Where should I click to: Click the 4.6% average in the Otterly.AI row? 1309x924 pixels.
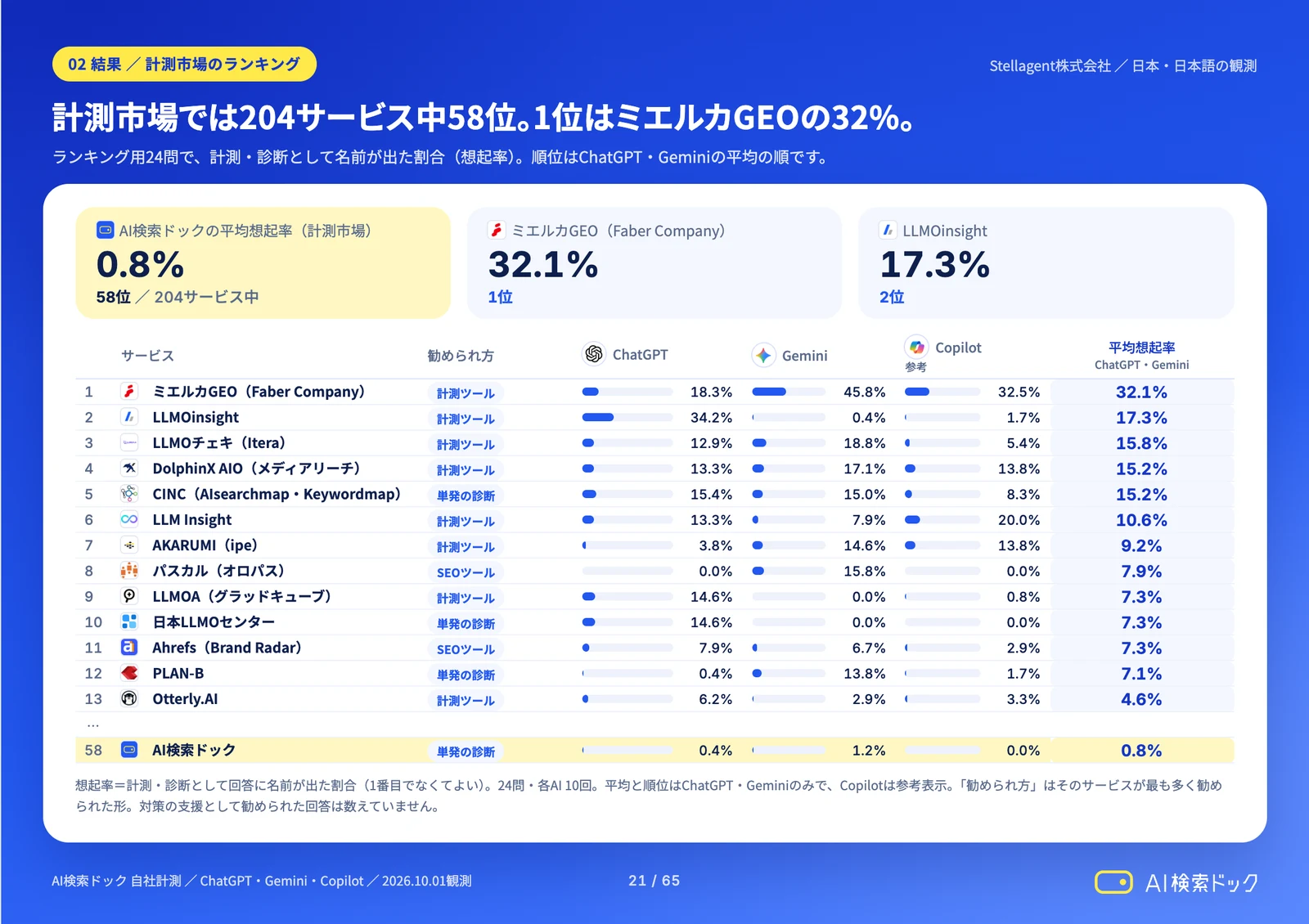point(1141,699)
